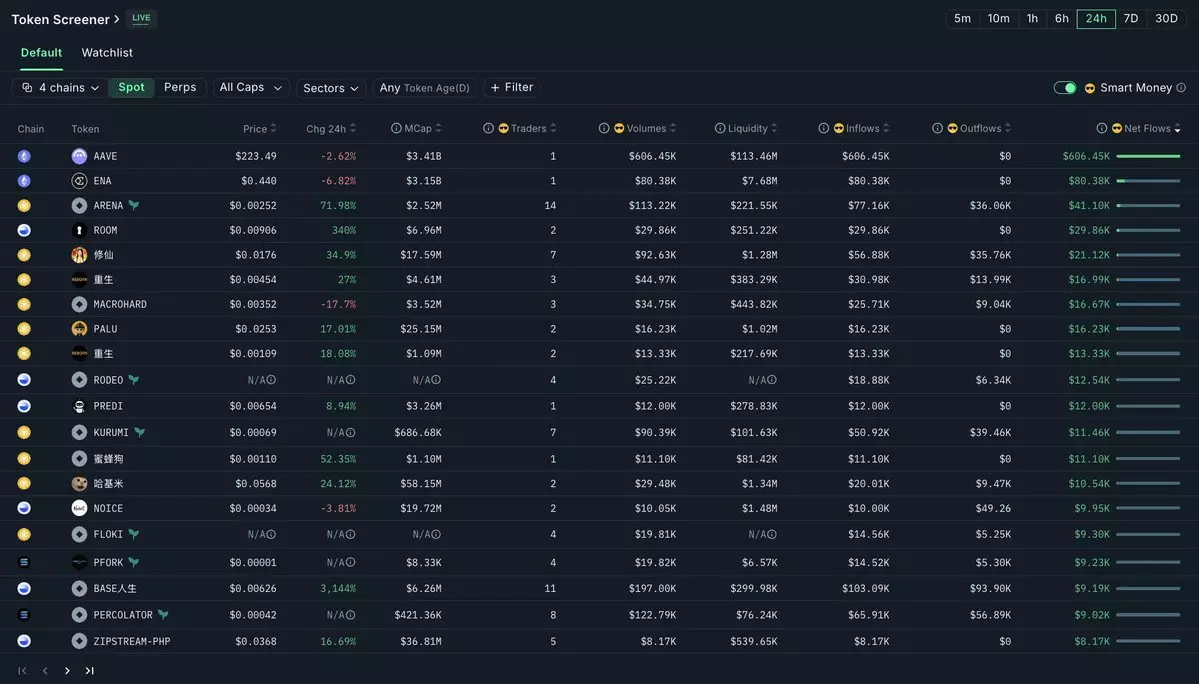Expand the All Caps dropdown
Image resolution: width=1199 pixels, height=684 pixels.
click(x=250, y=88)
